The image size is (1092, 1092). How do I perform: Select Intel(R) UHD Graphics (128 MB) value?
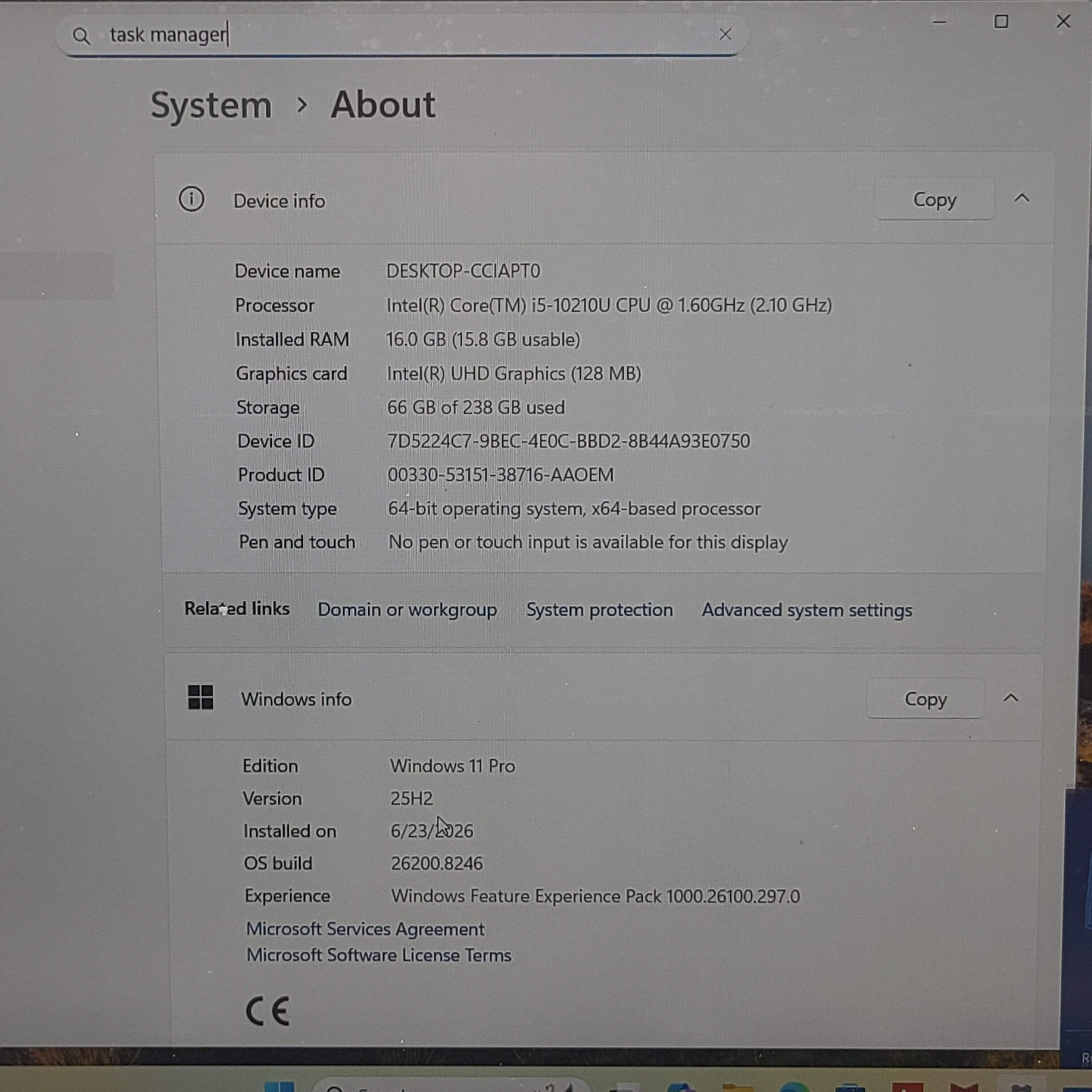(513, 373)
